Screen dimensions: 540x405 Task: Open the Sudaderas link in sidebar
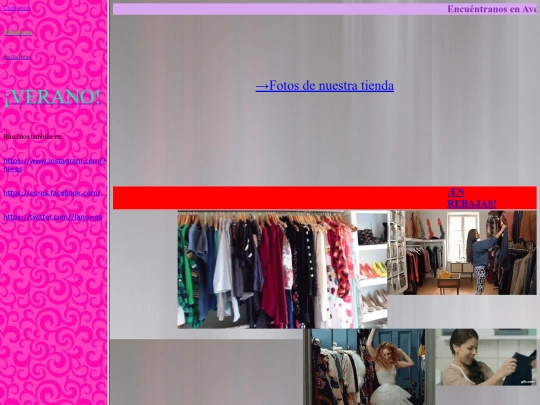click(x=17, y=57)
